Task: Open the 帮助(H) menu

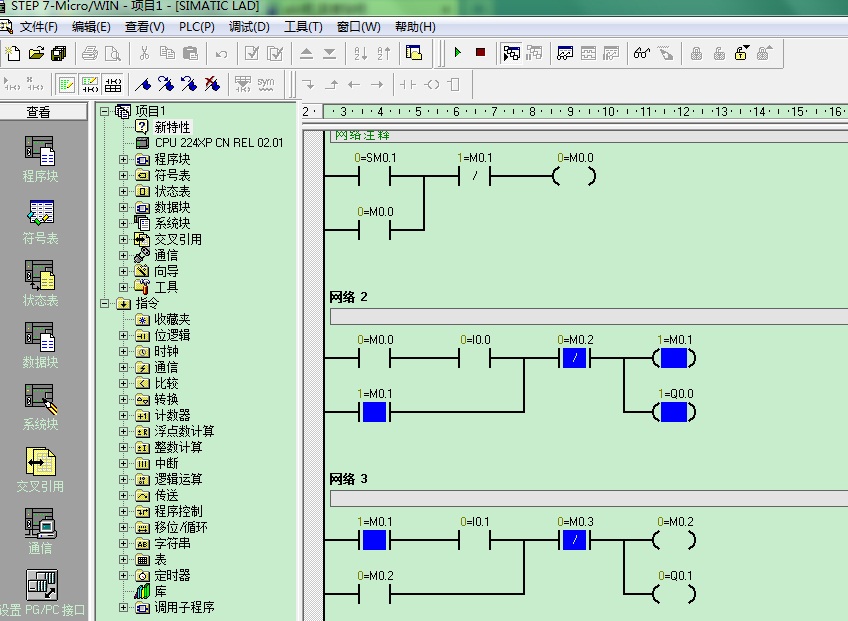Action: 415,27
